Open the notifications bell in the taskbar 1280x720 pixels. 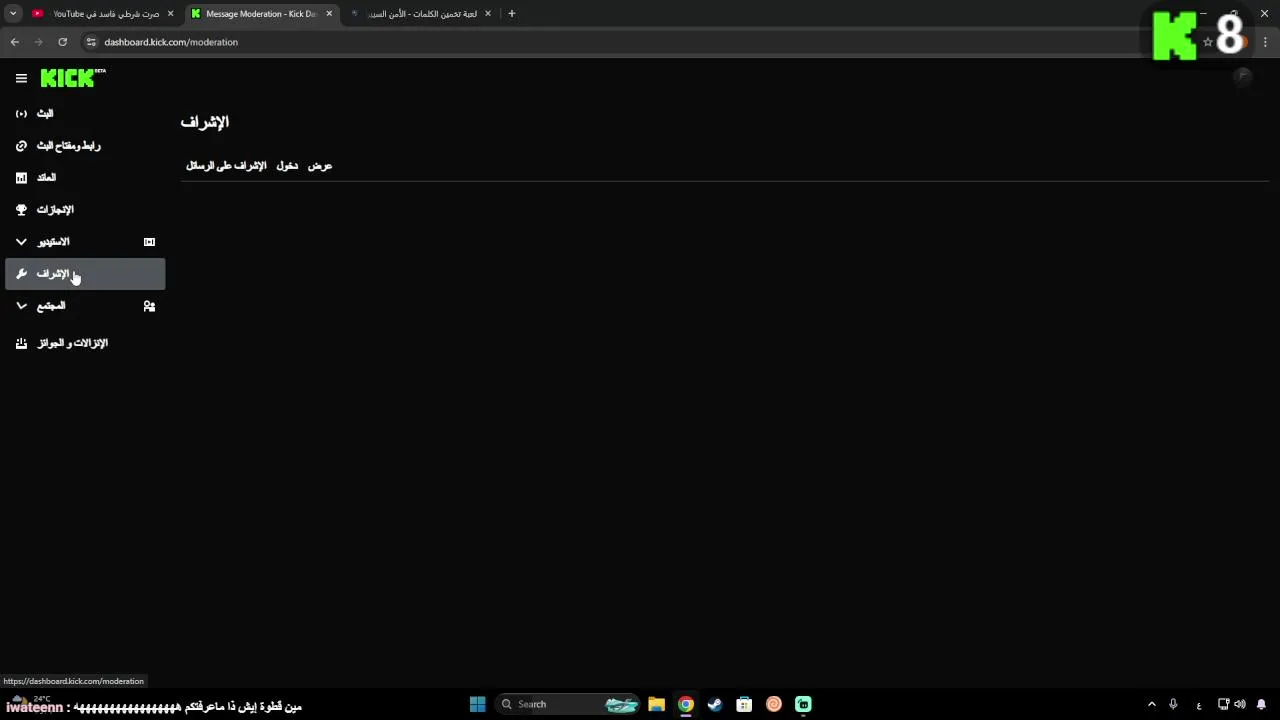(x=1262, y=704)
